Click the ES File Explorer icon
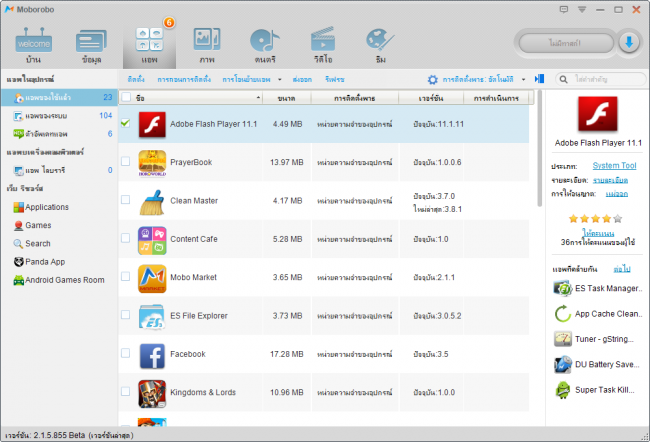The height and width of the screenshot is (442, 650). 152,317
